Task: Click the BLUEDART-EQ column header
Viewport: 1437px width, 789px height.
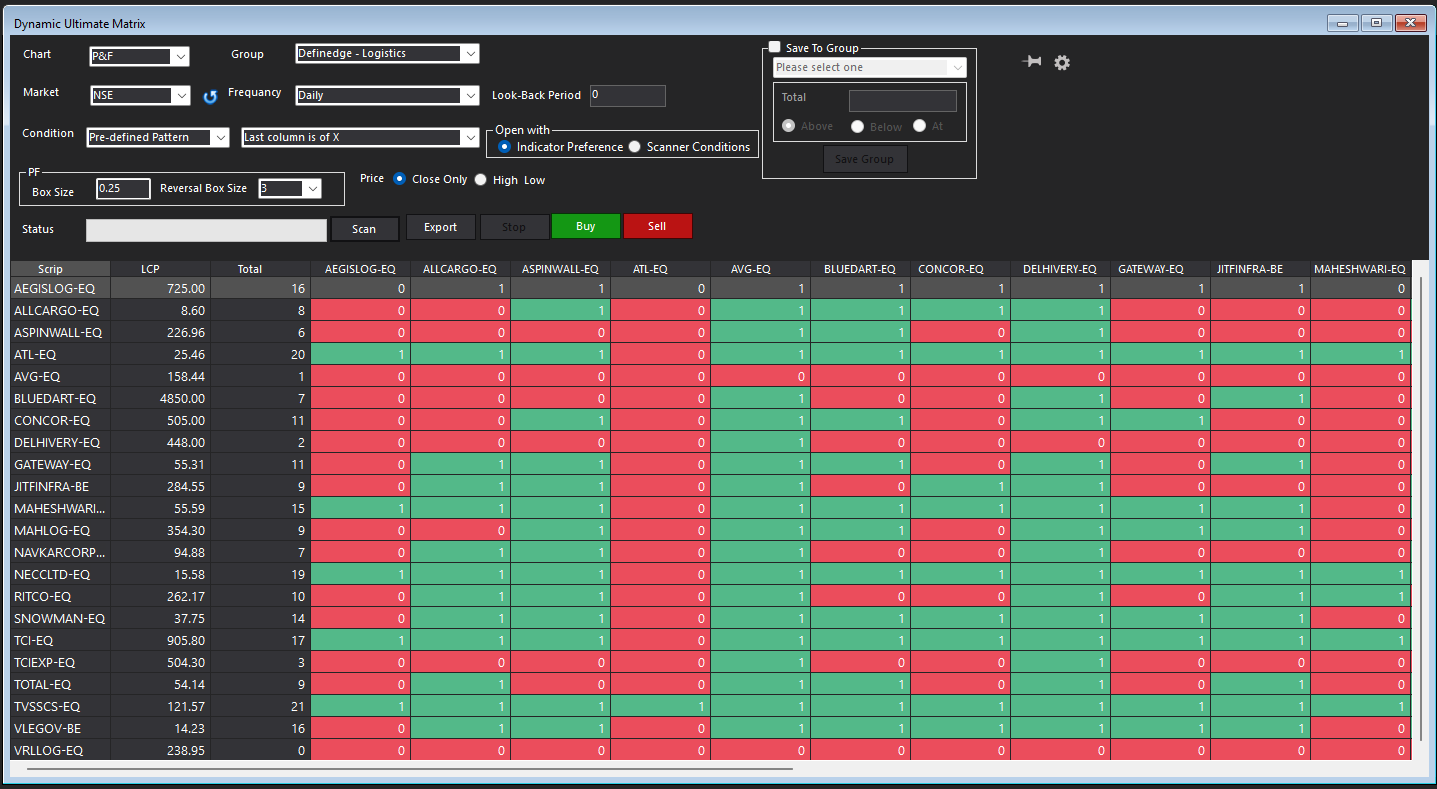Action: tap(860, 269)
